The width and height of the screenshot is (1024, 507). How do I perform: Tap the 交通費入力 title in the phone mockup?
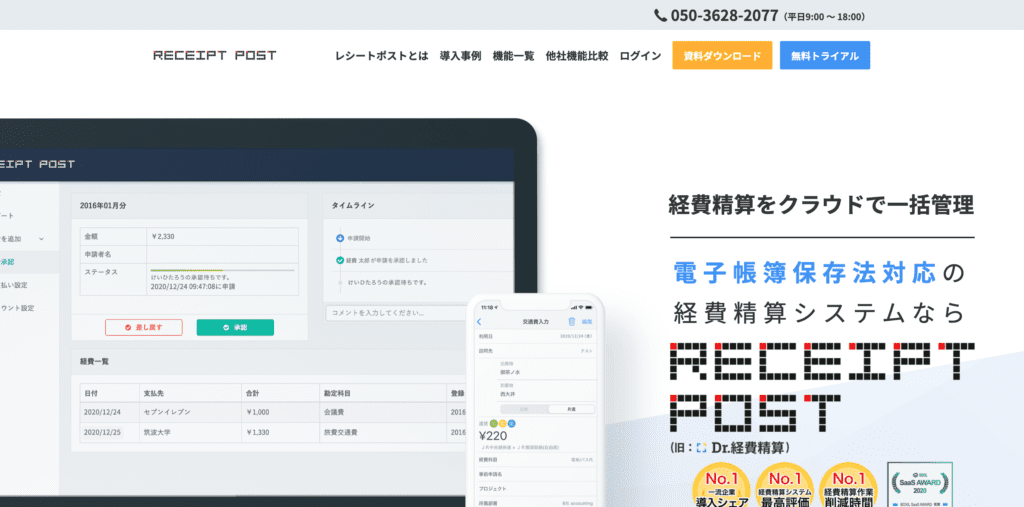pyautogui.click(x=536, y=322)
